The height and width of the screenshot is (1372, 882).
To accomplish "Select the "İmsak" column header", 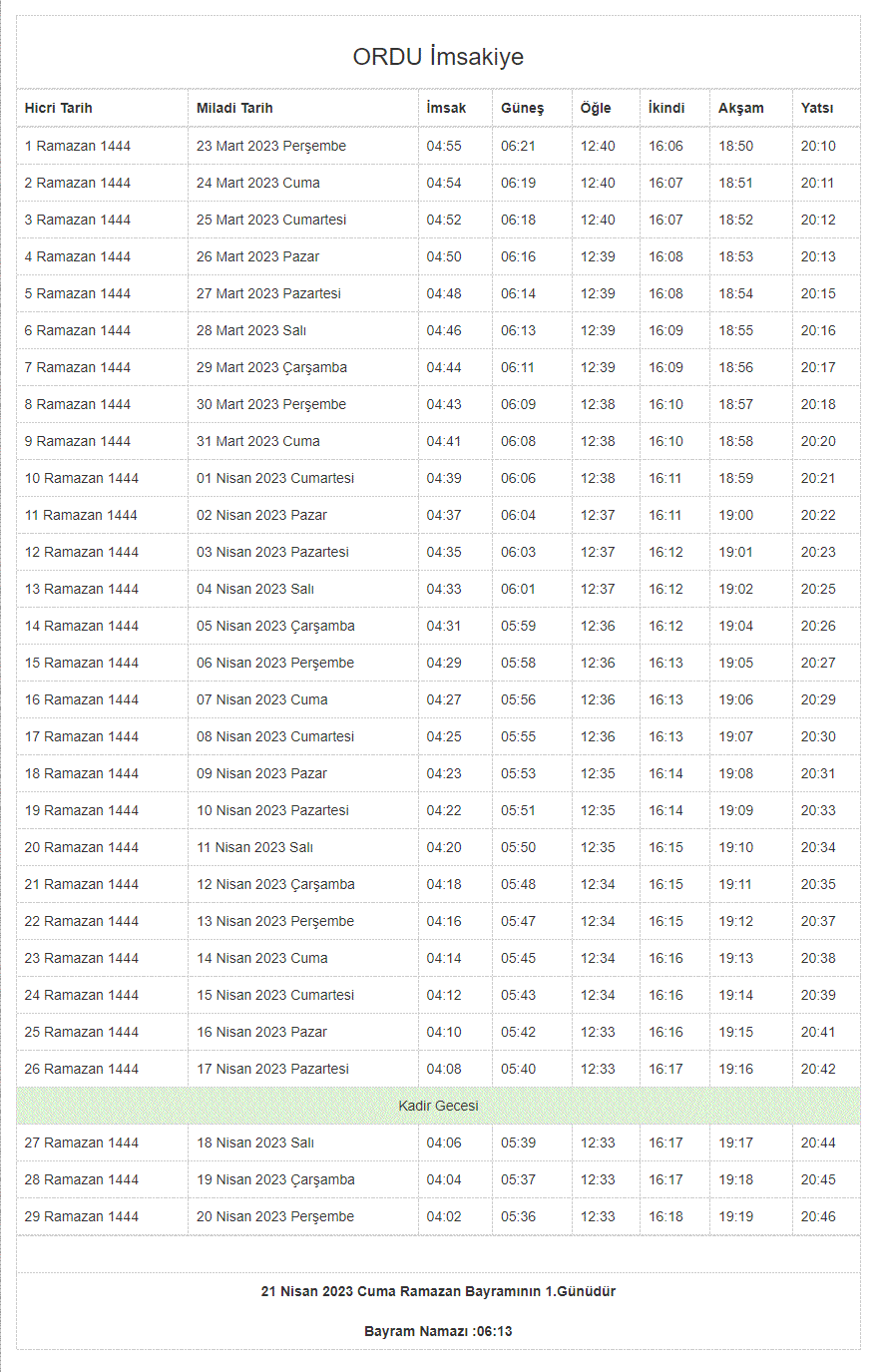I will (x=446, y=108).
